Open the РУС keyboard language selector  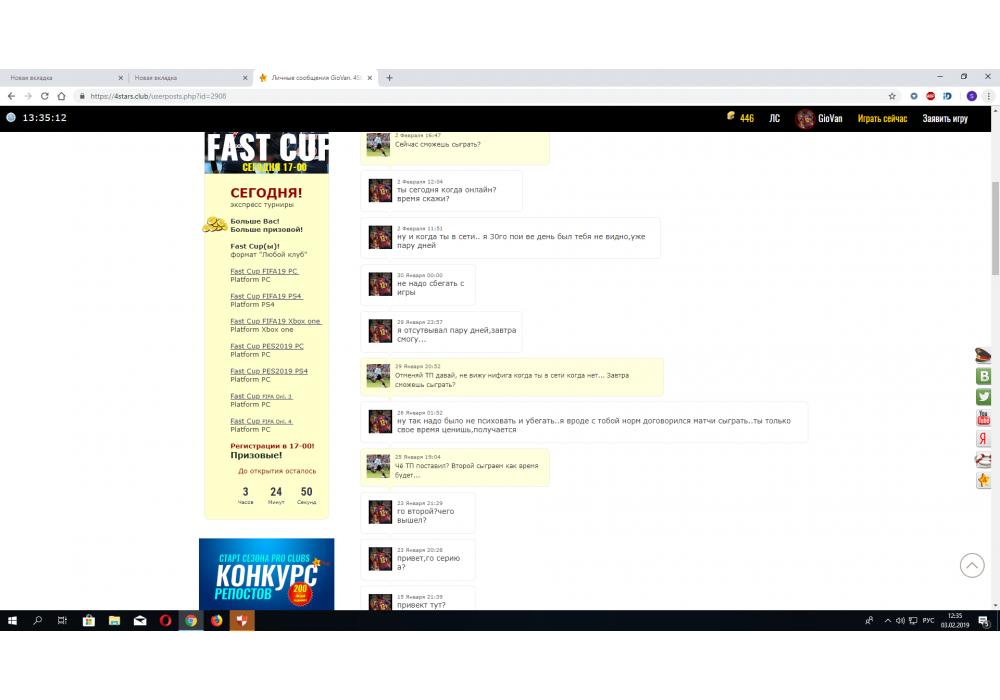[928, 621]
